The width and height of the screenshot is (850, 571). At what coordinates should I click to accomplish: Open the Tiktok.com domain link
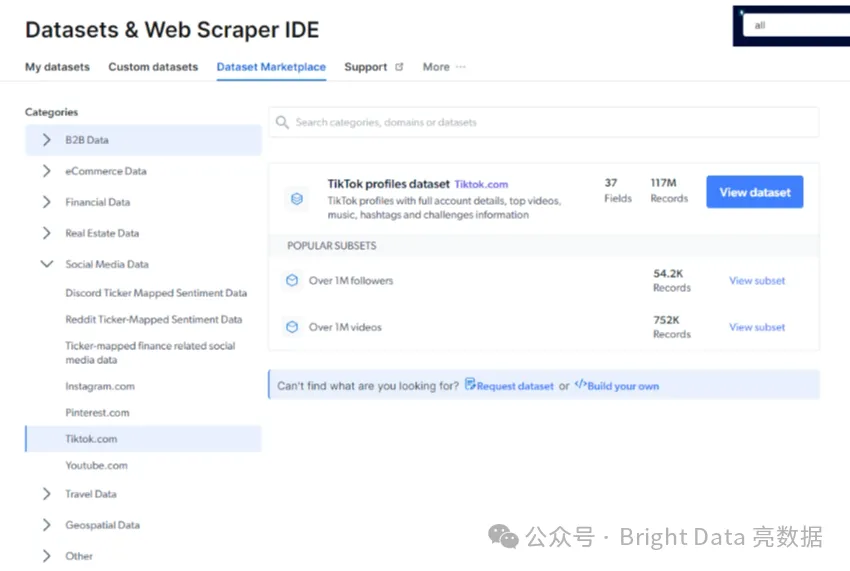[481, 184]
